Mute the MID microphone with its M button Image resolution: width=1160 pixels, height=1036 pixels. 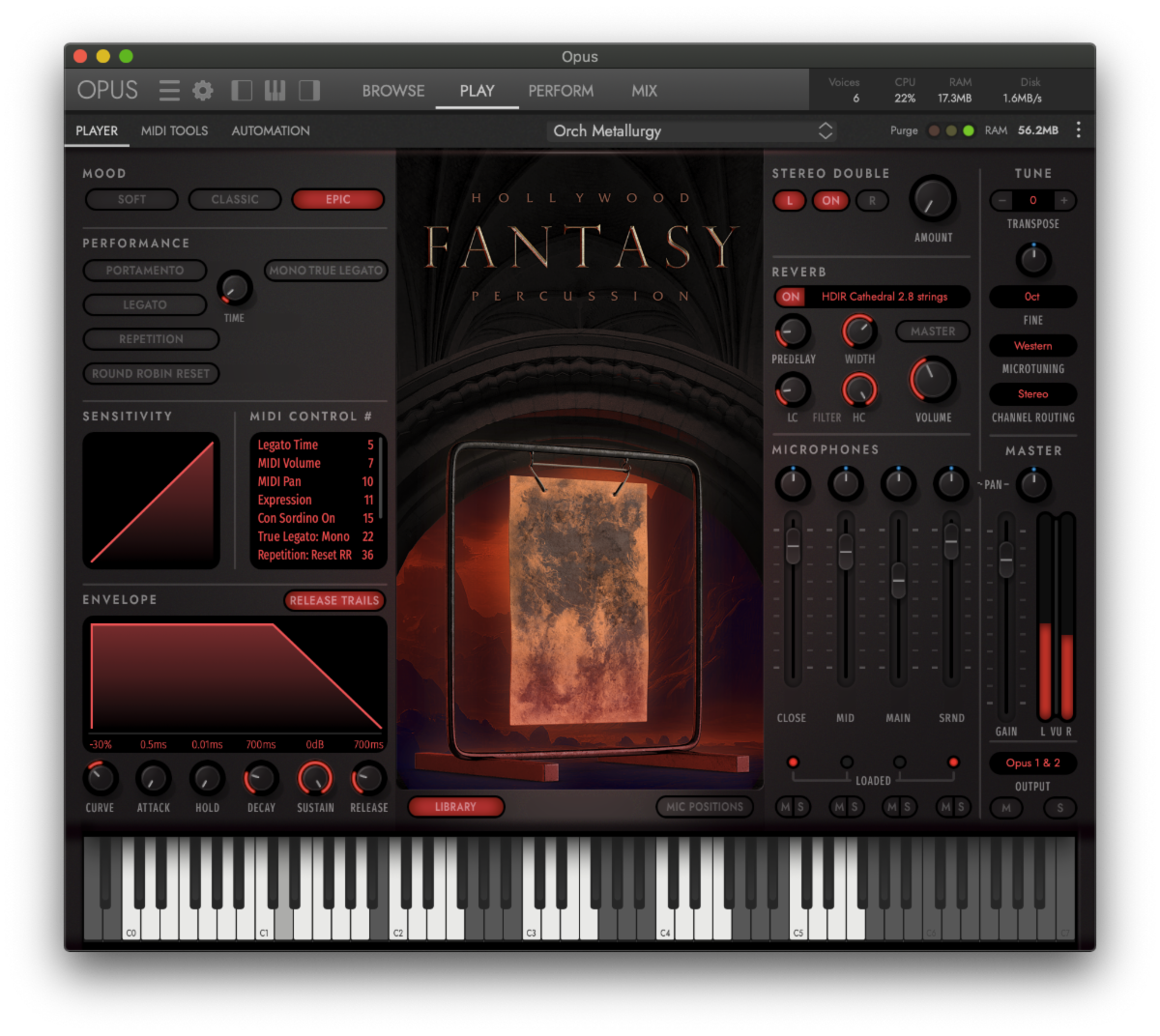(x=838, y=807)
